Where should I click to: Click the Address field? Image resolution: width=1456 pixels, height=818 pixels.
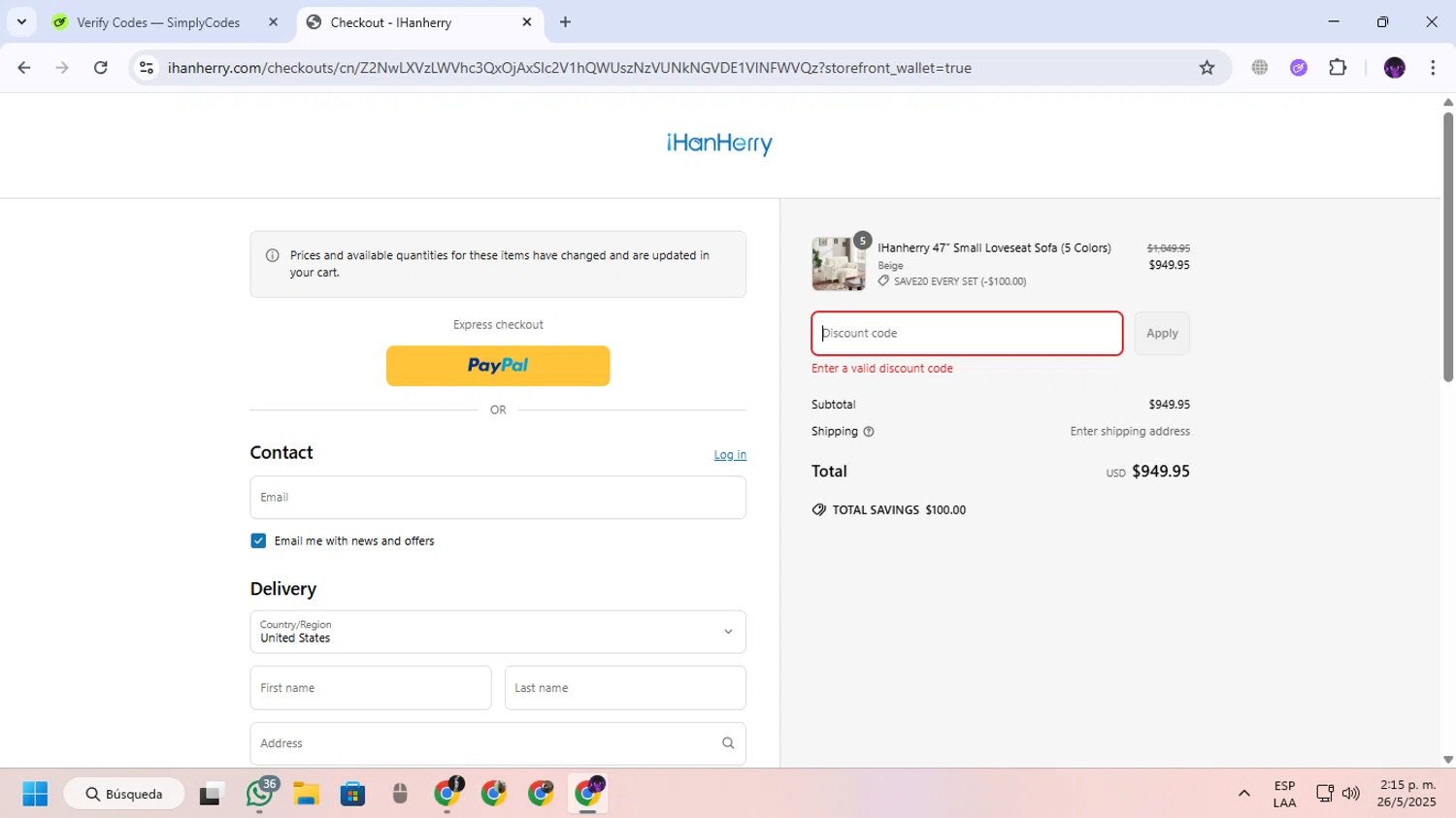(498, 743)
